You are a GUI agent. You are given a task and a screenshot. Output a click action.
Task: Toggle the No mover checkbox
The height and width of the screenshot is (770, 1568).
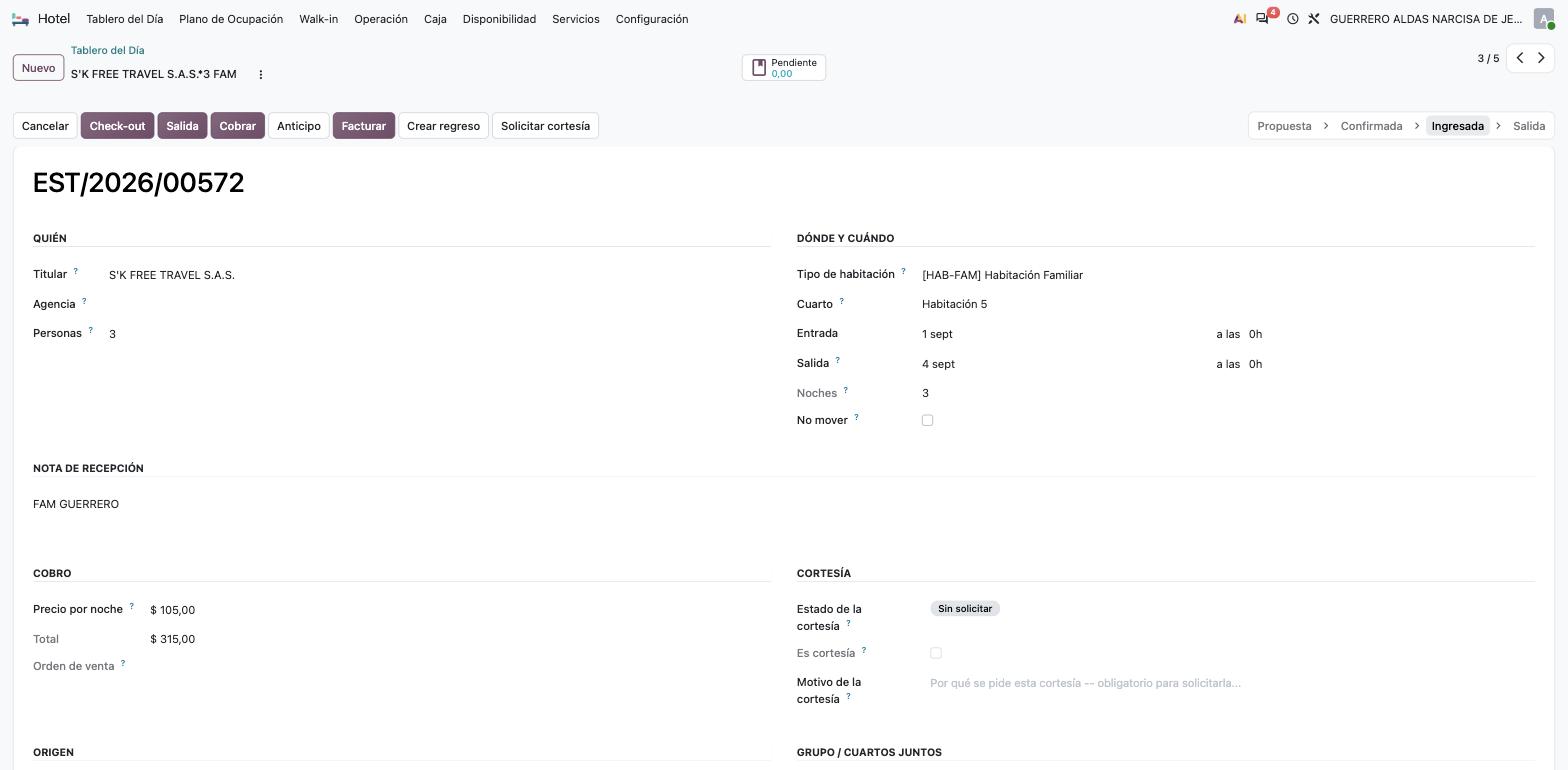[x=928, y=420]
